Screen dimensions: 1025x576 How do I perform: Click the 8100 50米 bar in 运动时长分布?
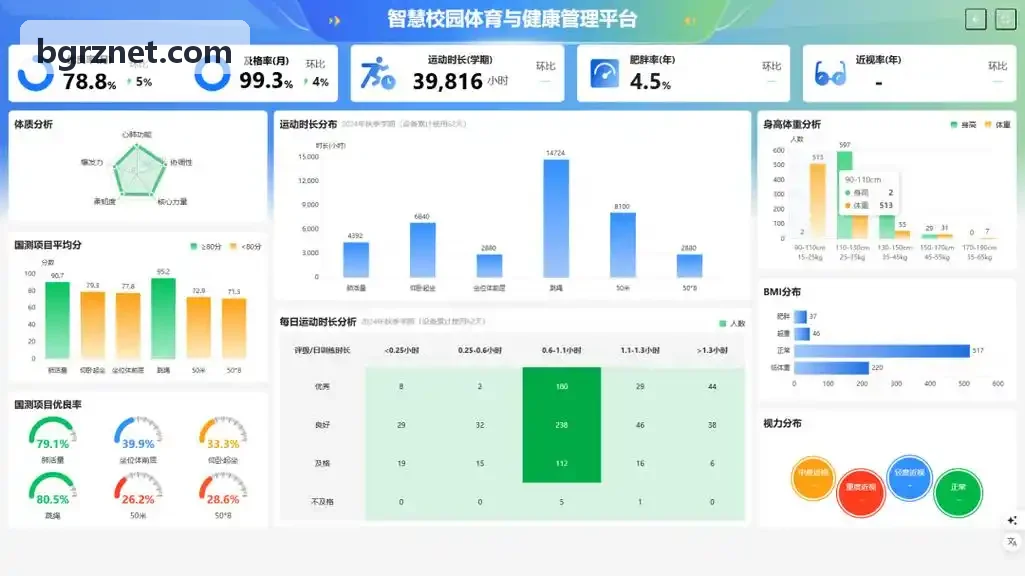coord(622,245)
